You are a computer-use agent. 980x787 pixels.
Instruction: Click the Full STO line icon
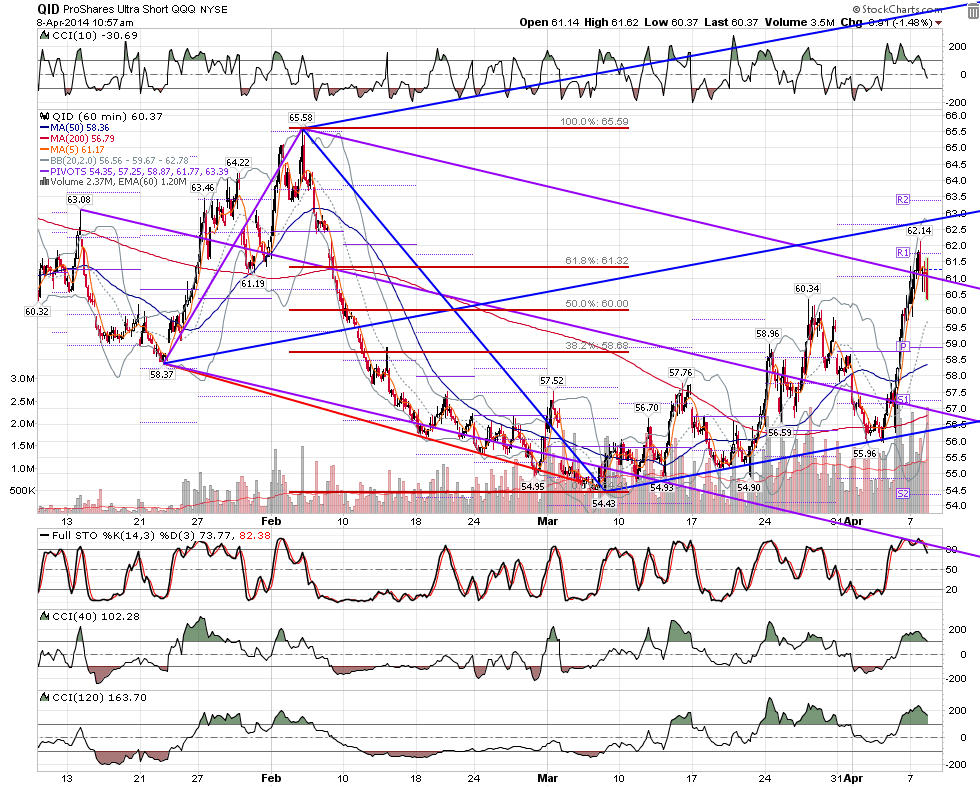(44, 536)
